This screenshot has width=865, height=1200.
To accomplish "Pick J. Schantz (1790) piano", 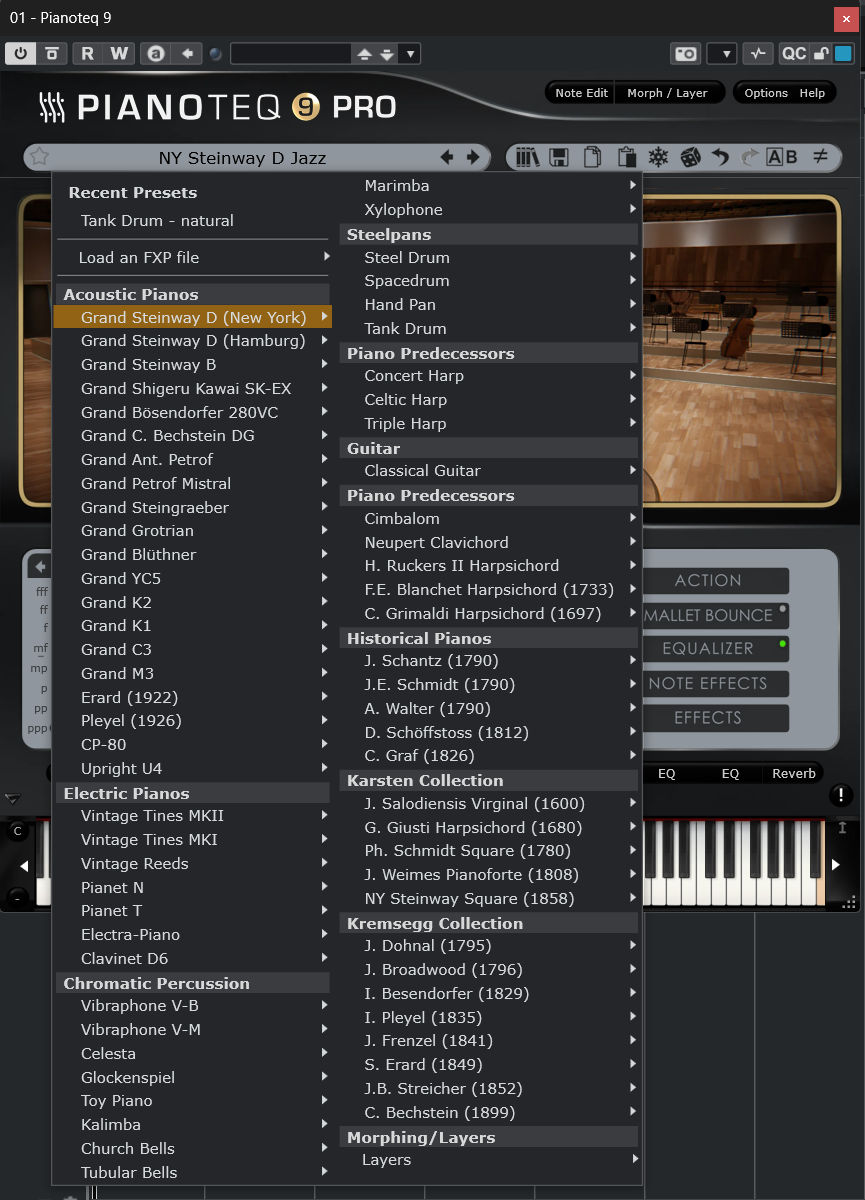I will pyautogui.click(x=489, y=661).
